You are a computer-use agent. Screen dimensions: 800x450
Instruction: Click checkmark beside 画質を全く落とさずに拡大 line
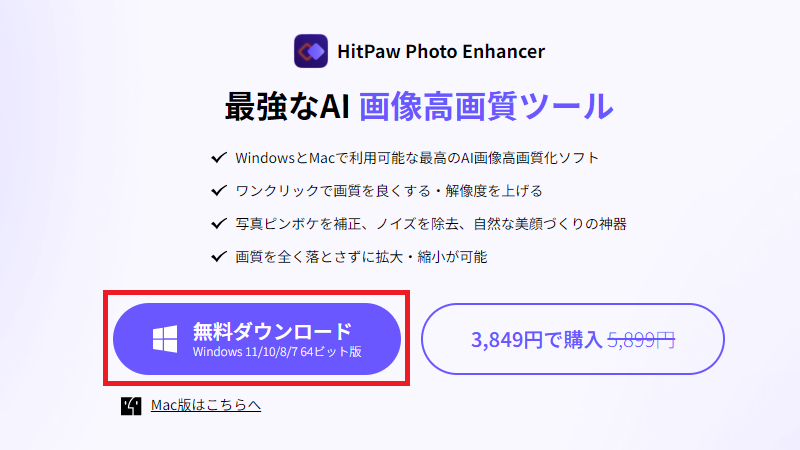tap(219, 256)
